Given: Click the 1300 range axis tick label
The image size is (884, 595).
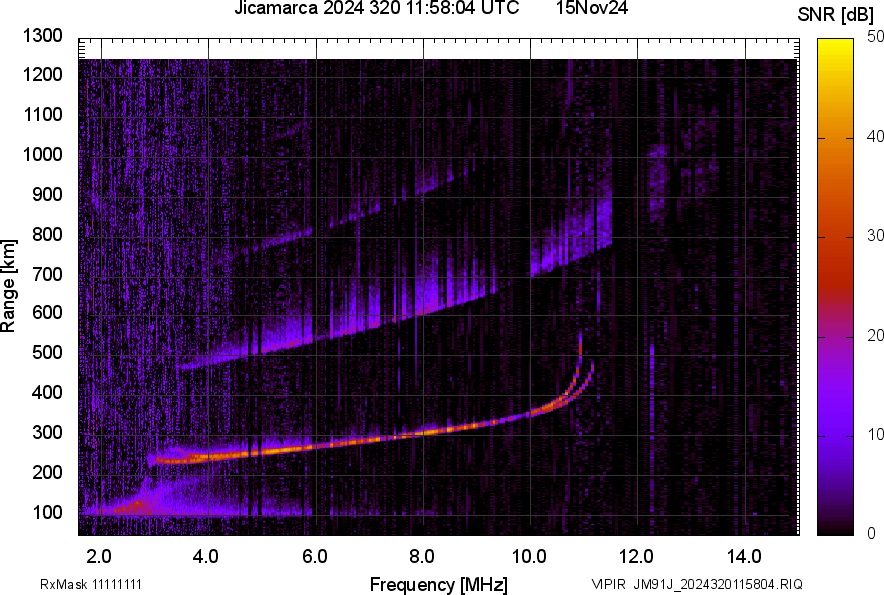Looking at the screenshot, I should coord(44,34).
